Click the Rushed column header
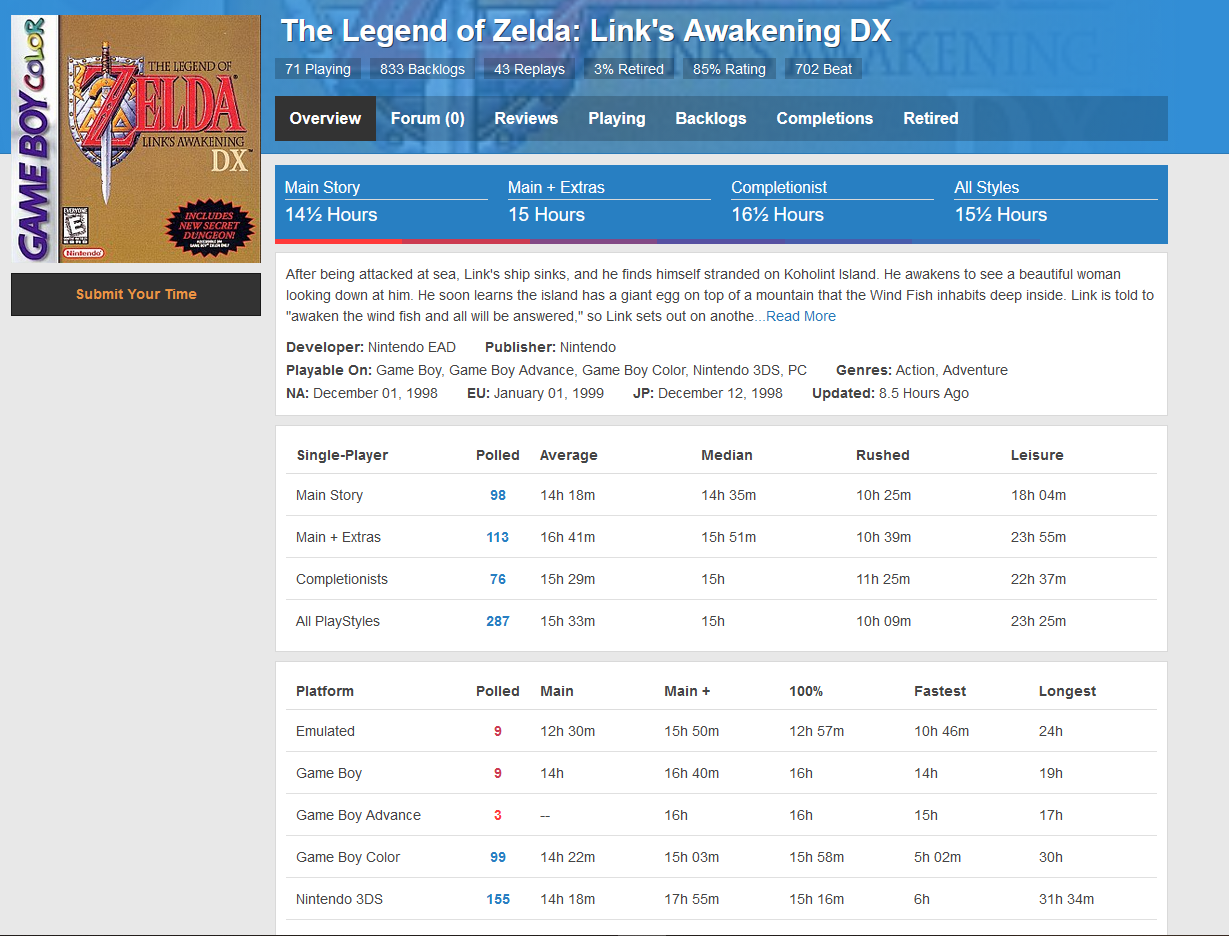This screenshot has width=1229, height=936. click(x=883, y=455)
